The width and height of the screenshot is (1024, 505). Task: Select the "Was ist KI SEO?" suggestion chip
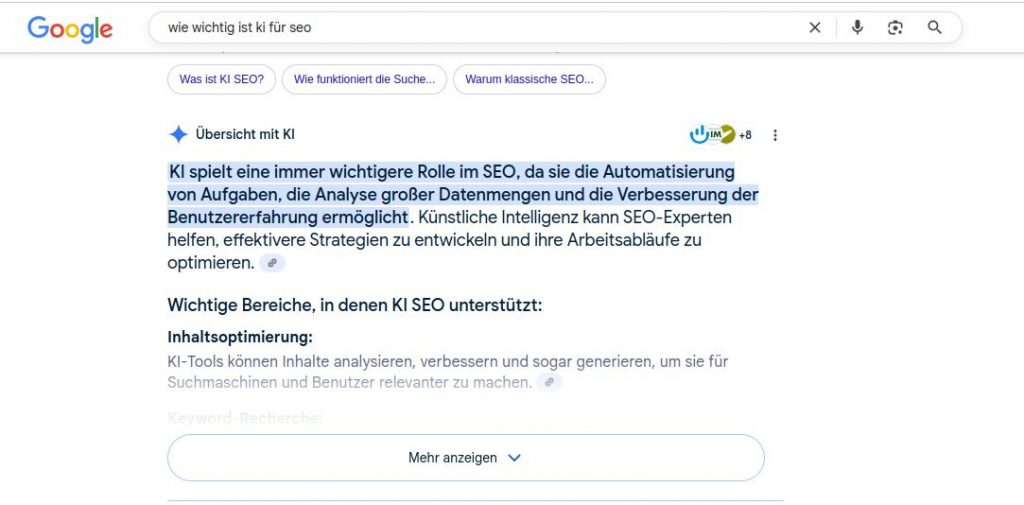(221, 80)
